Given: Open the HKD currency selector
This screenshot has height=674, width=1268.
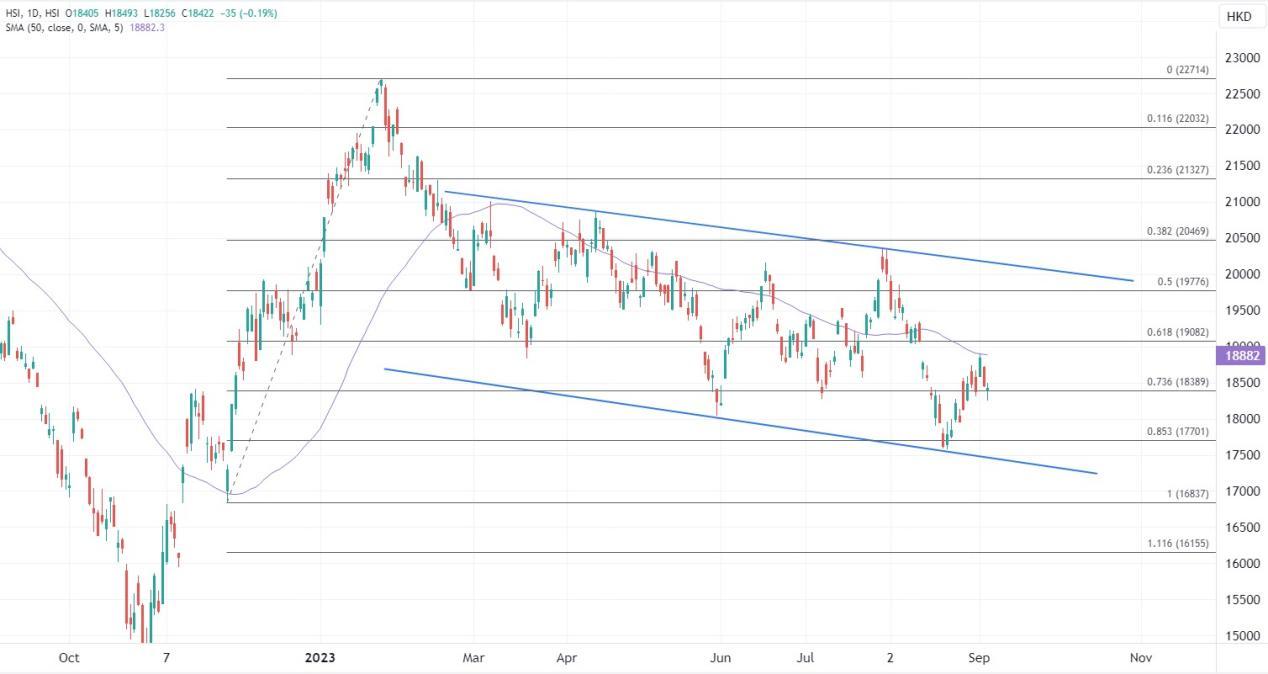Looking at the screenshot, I should point(1241,17).
